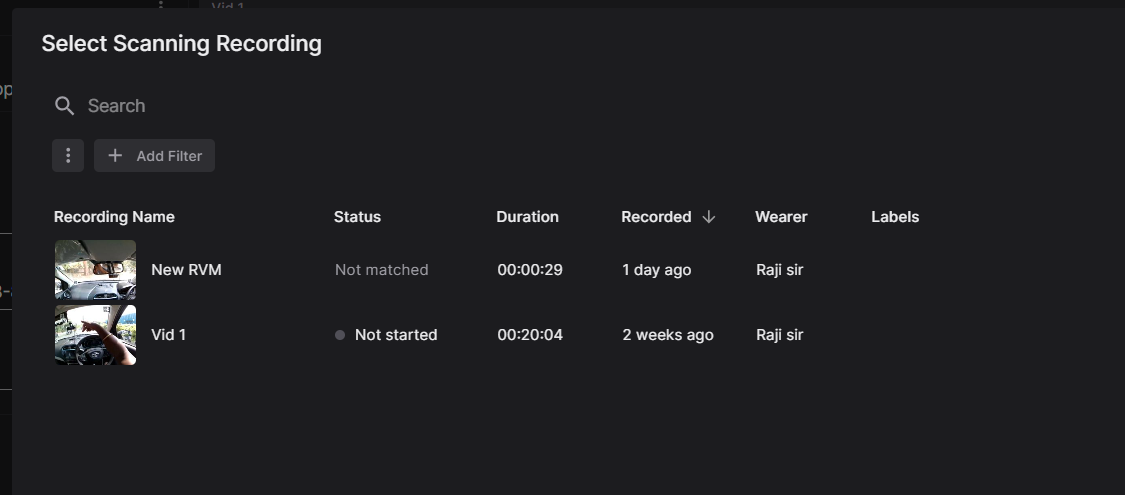1125x495 pixels.
Task: Sort by Status column header
Action: coord(357,217)
